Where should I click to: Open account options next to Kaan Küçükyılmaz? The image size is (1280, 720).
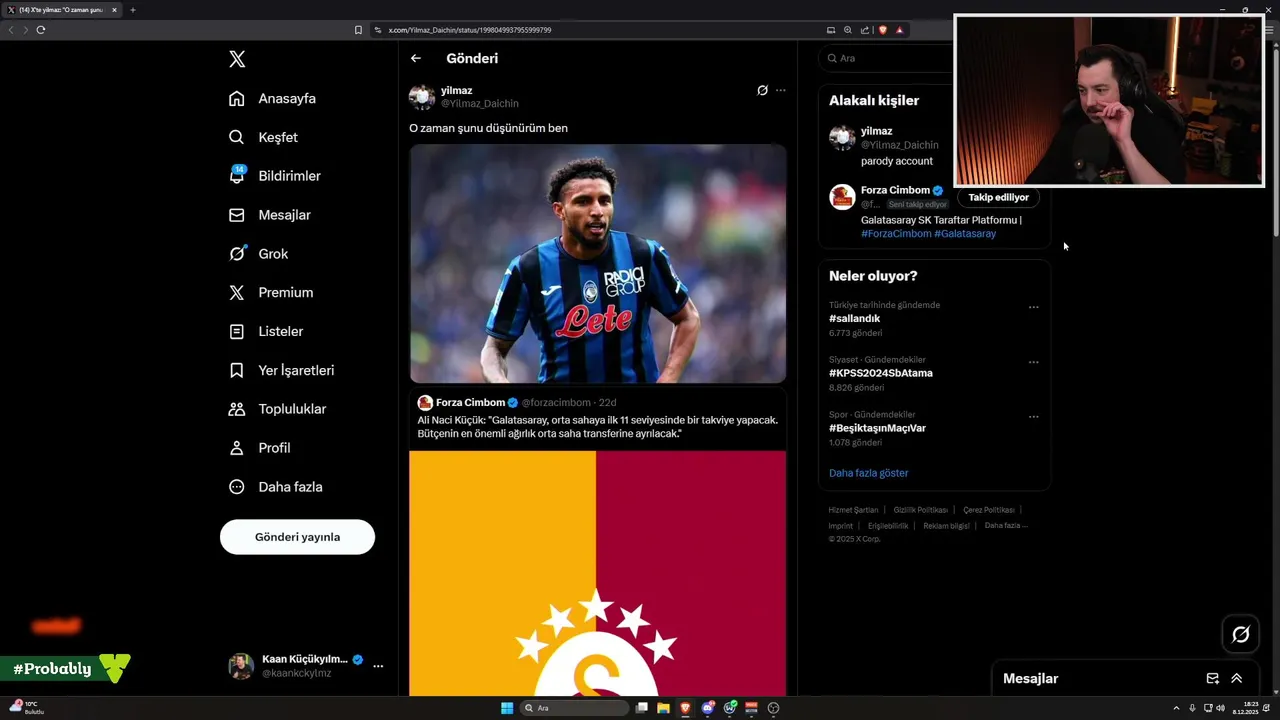click(378, 666)
